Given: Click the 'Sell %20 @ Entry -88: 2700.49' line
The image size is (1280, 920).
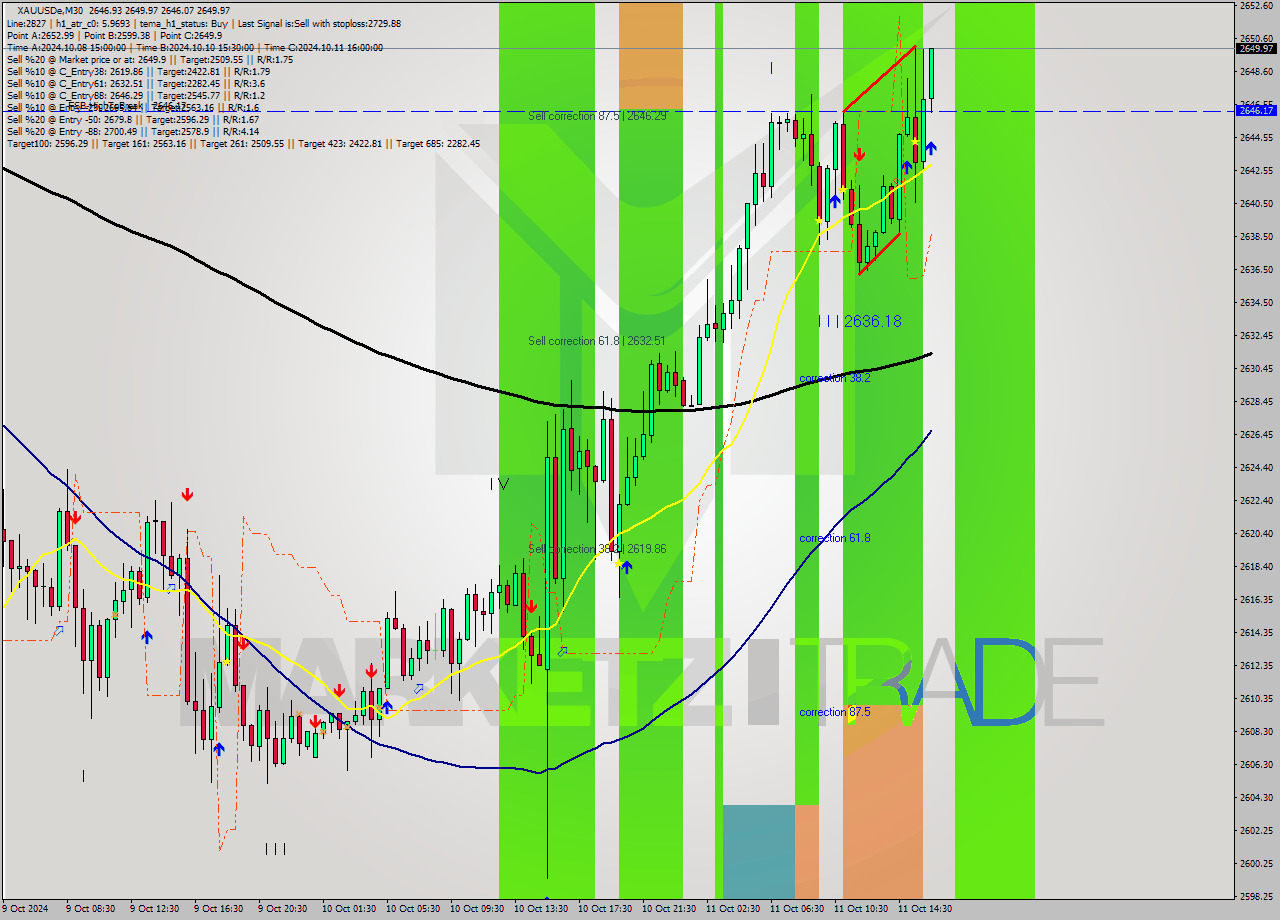Looking at the screenshot, I should [x=133, y=131].
